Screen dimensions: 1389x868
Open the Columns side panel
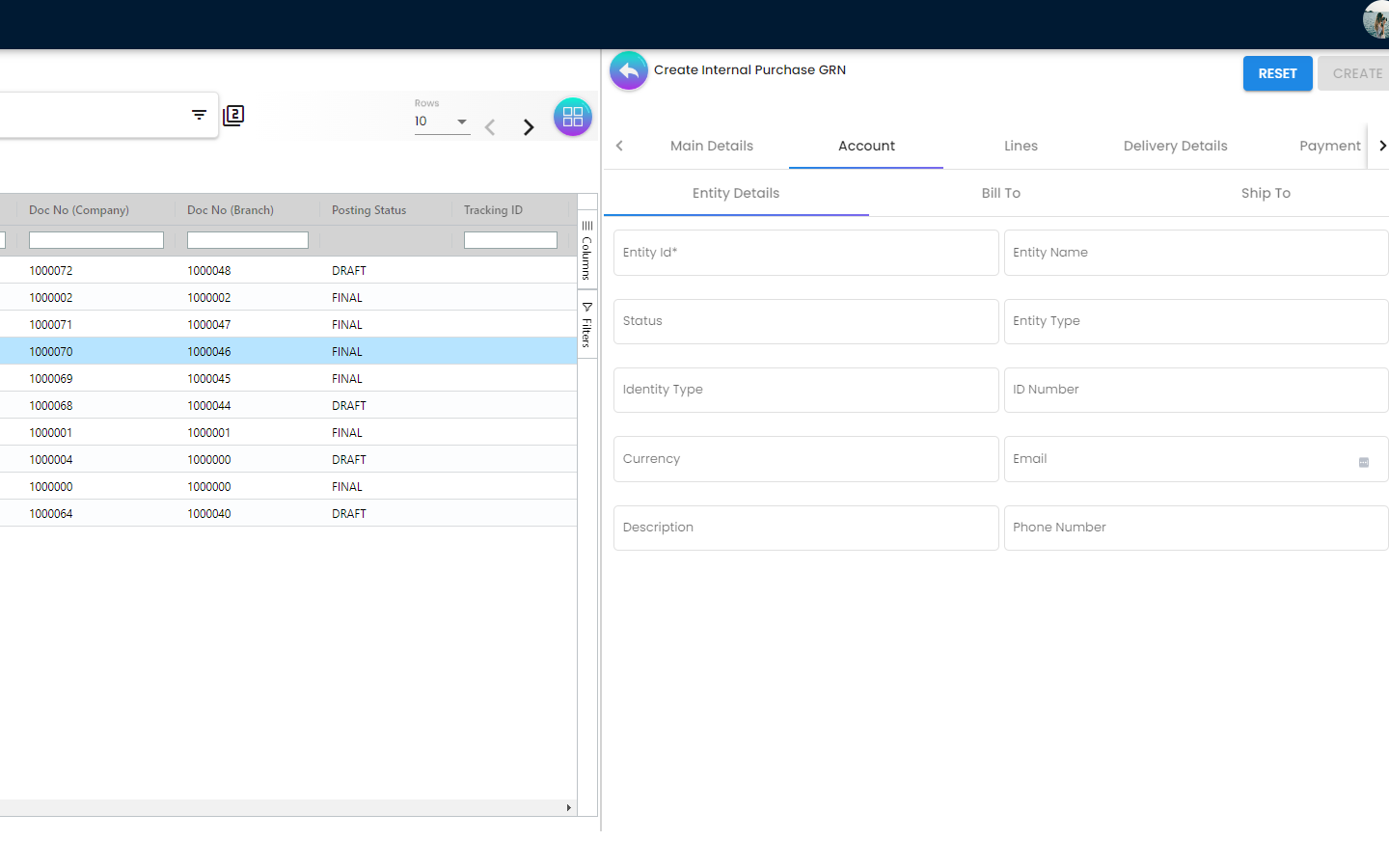[586, 250]
